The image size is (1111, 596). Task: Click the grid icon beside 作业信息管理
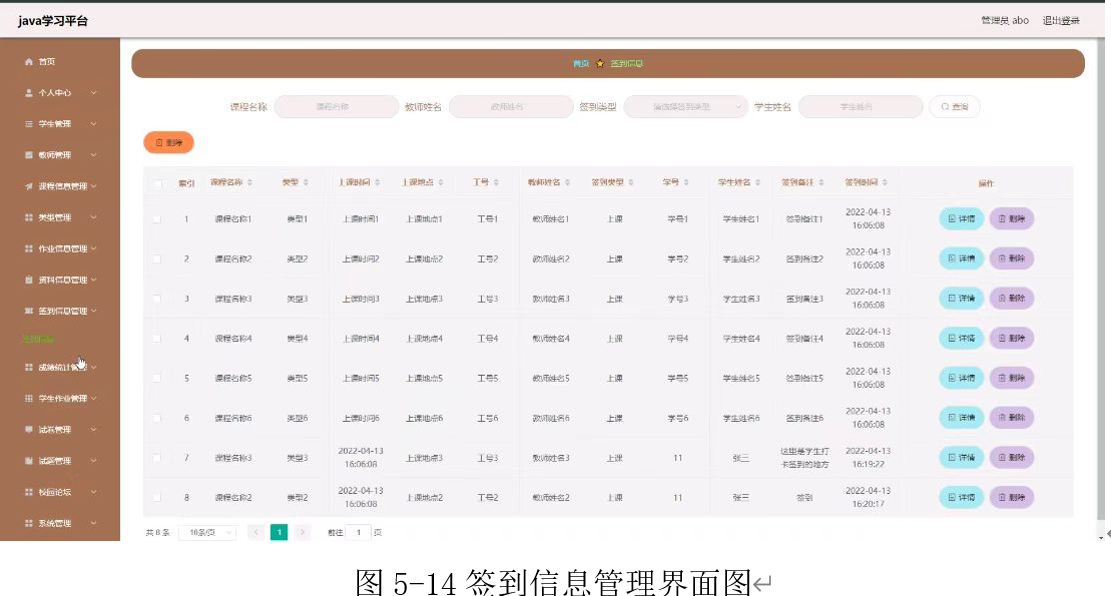(28, 249)
